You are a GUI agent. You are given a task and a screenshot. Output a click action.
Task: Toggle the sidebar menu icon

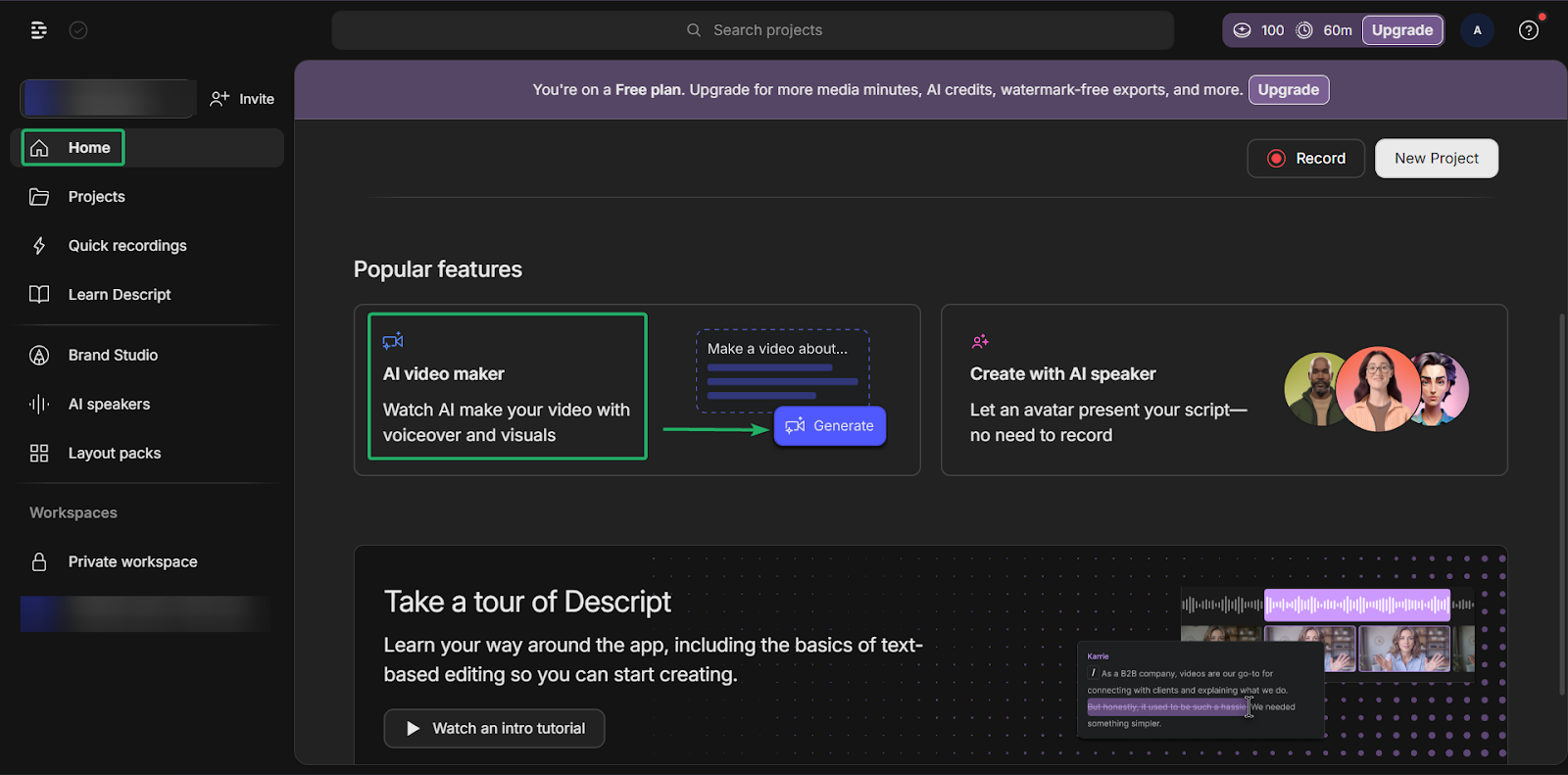tap(38, 30)
